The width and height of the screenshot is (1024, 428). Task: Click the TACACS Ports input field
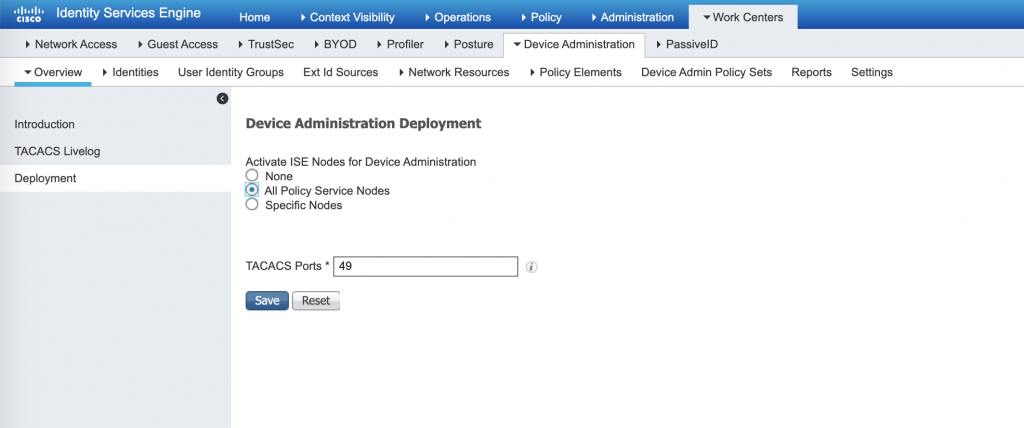(x=426, y=267)
